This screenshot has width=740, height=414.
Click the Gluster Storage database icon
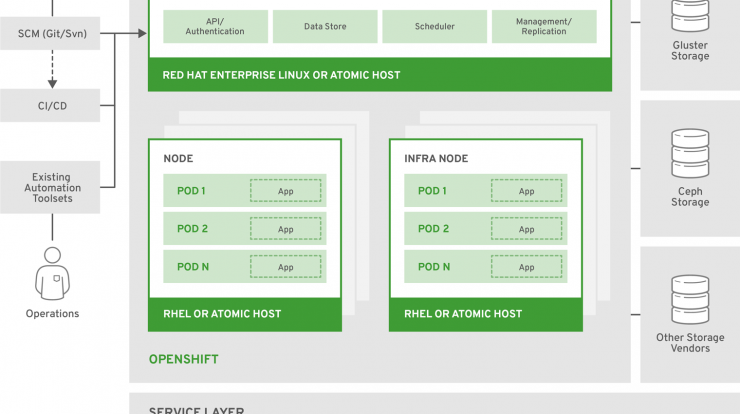point(690,16)
